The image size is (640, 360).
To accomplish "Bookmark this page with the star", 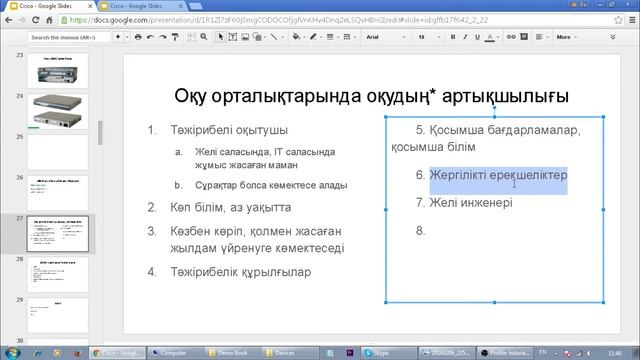I will 618,20.
